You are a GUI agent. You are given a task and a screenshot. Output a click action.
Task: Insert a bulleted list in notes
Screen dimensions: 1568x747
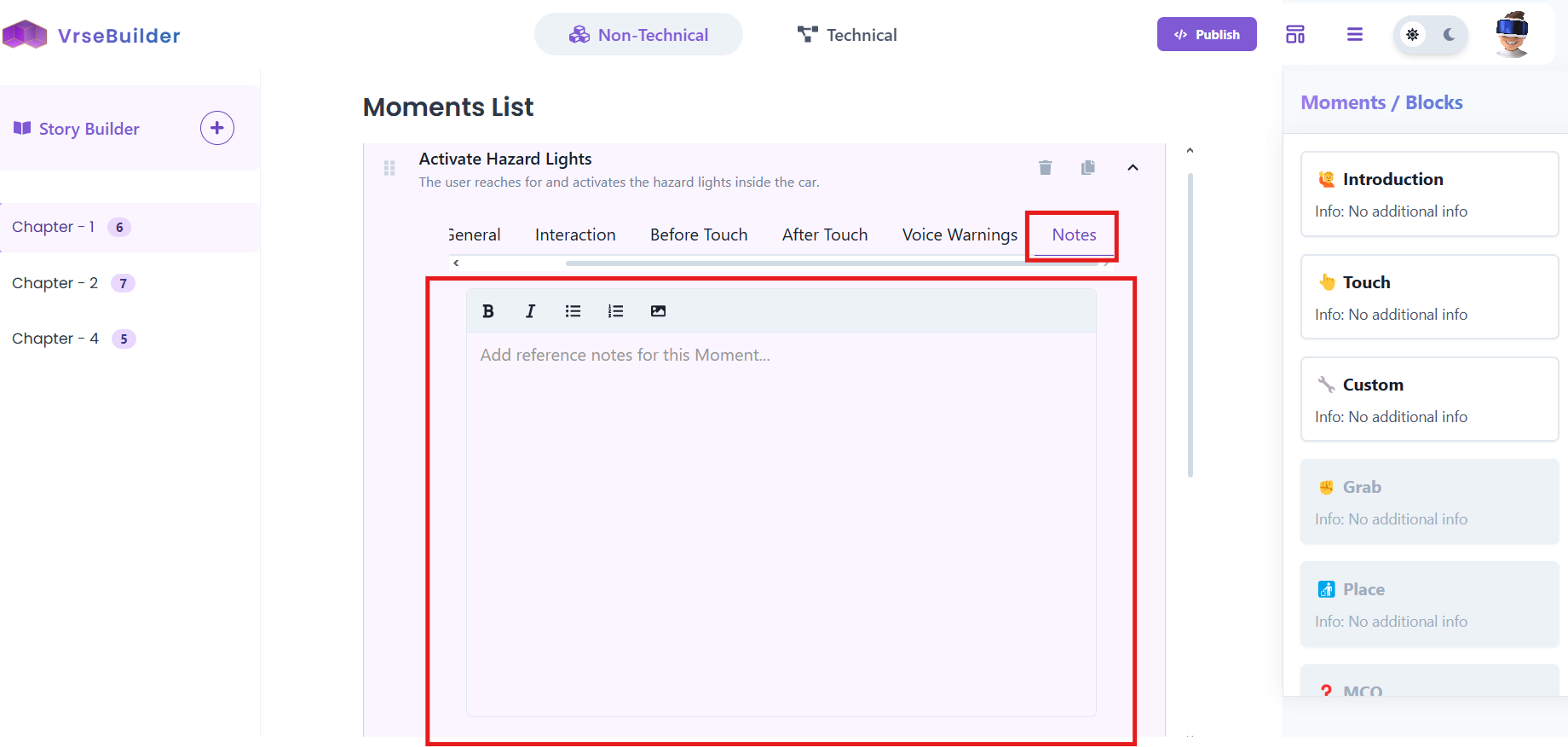point(573,311)
